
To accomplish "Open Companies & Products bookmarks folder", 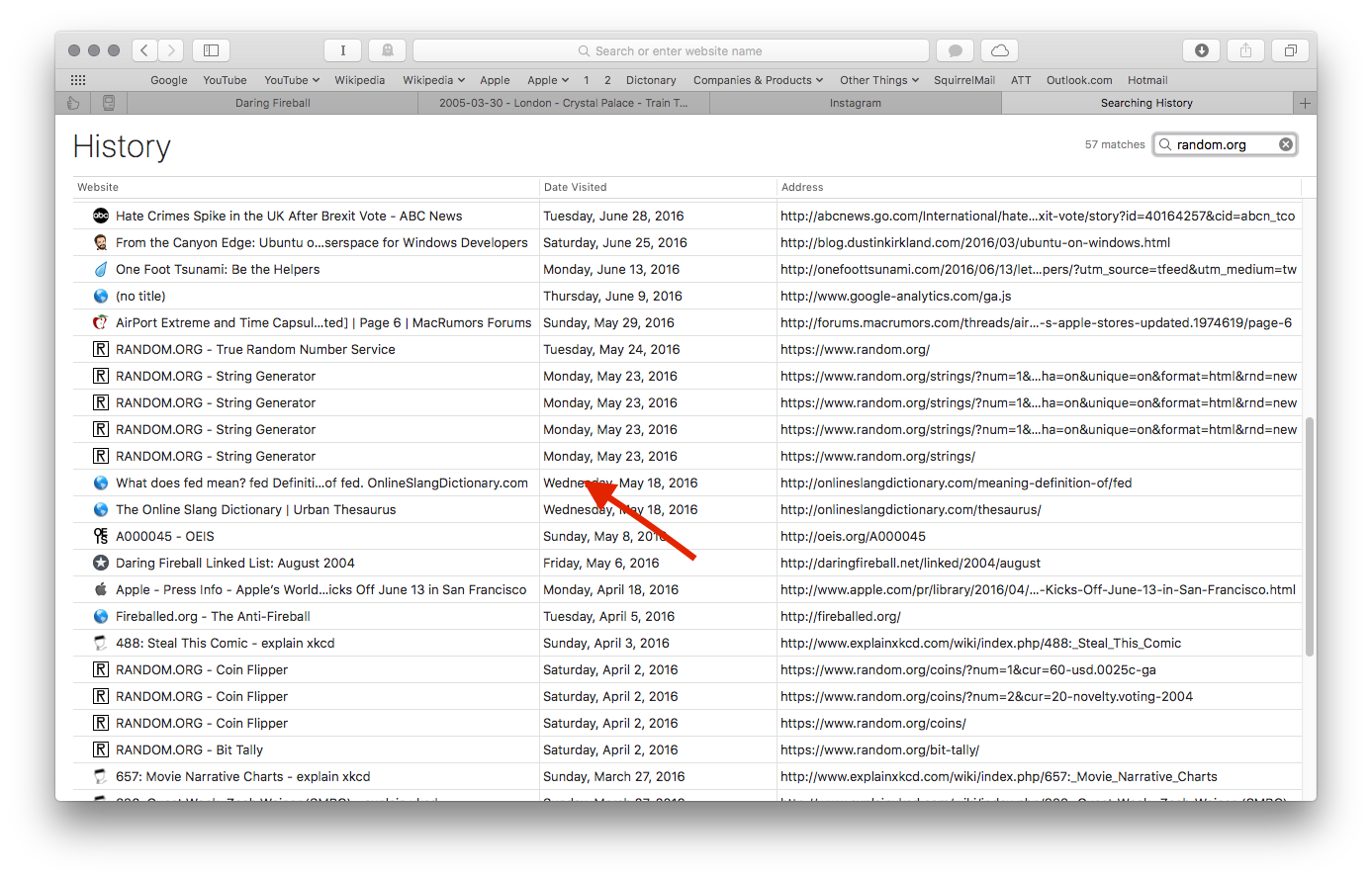I will [758, 80].
